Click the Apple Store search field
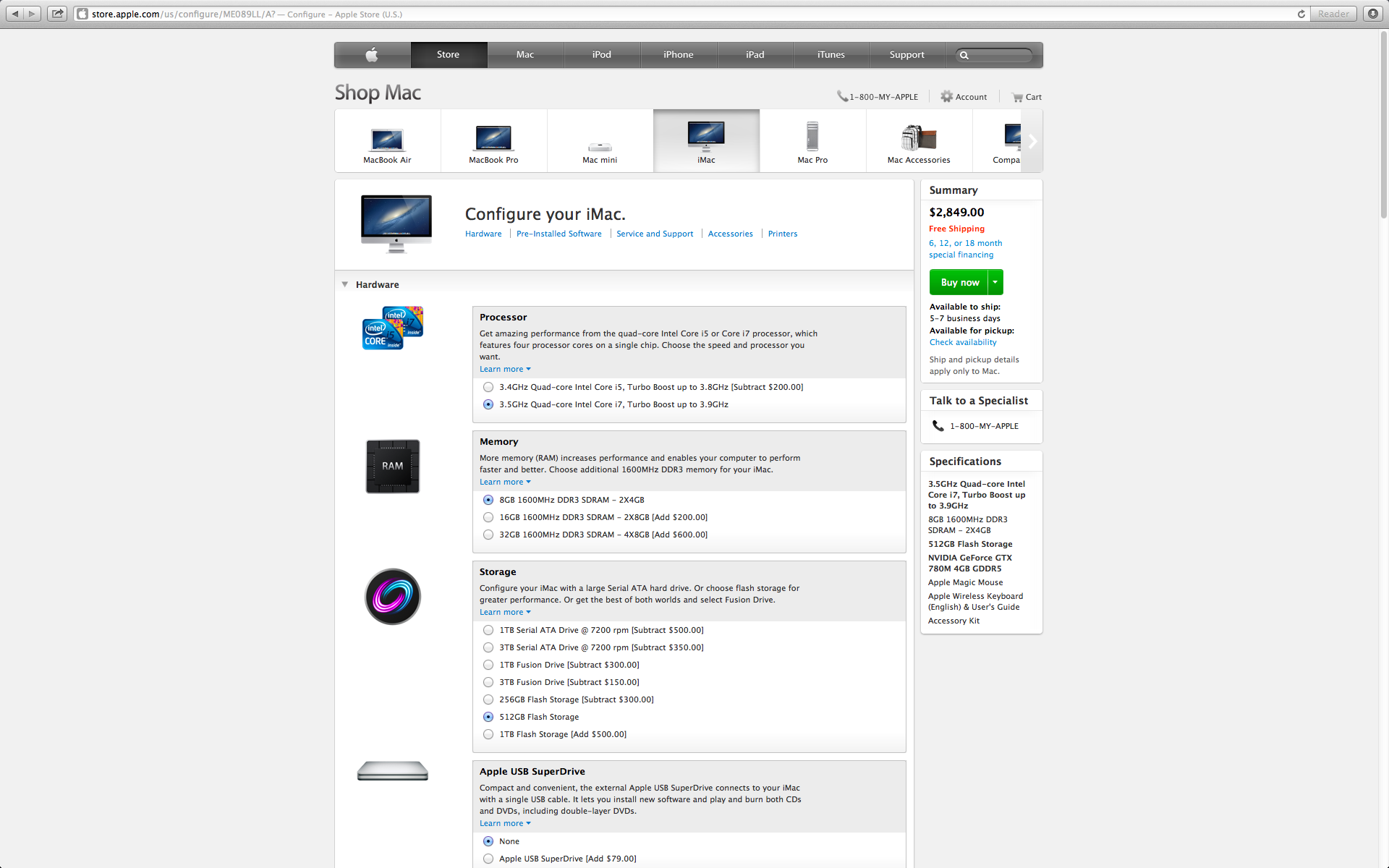The width and height of the screenshot is (1389, 868). [995, 55]
